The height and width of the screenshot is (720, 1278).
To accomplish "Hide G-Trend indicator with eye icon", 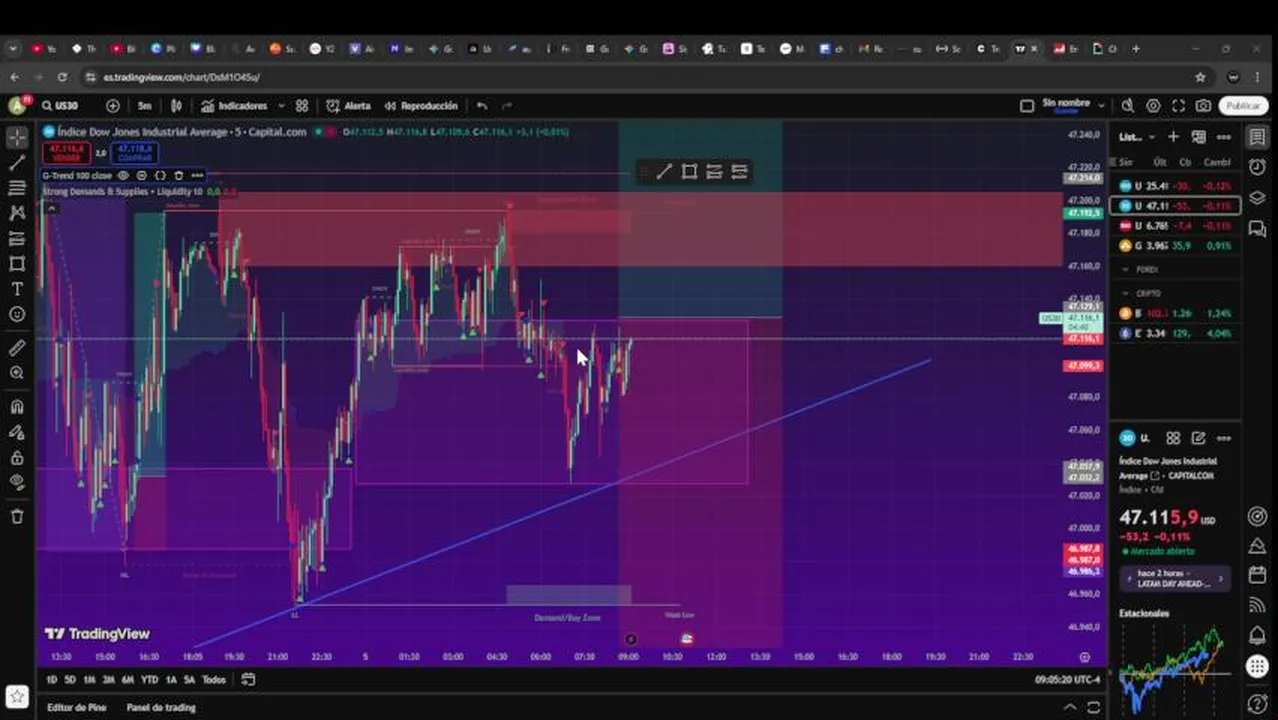I will click(x=123, y=175).
